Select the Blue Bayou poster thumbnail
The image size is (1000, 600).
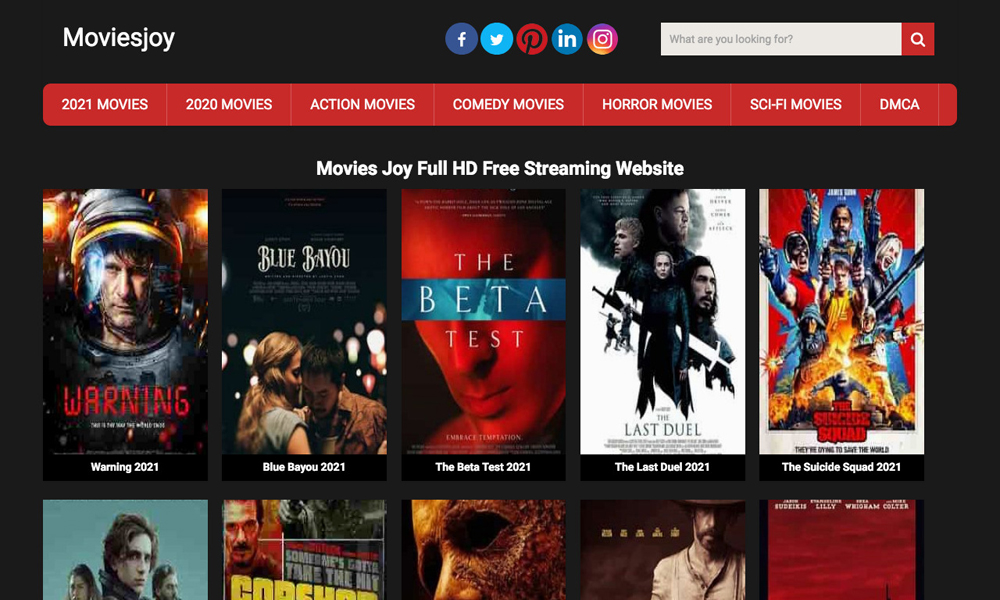(x=304, y=321)
